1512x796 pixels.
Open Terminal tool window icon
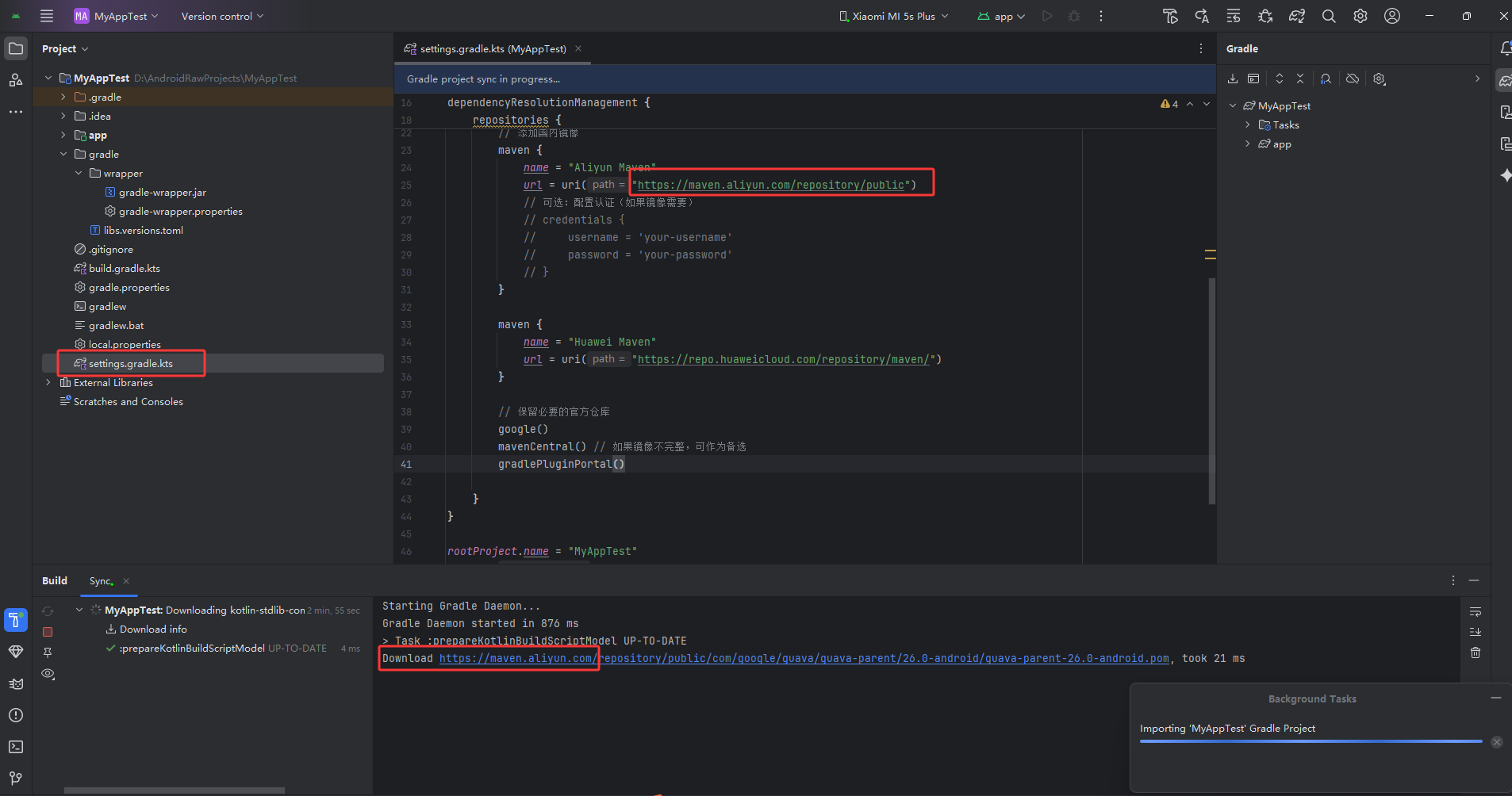pos(16,747)
